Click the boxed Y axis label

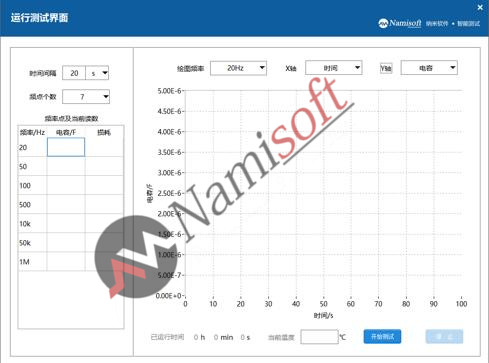tap(386, 68)
